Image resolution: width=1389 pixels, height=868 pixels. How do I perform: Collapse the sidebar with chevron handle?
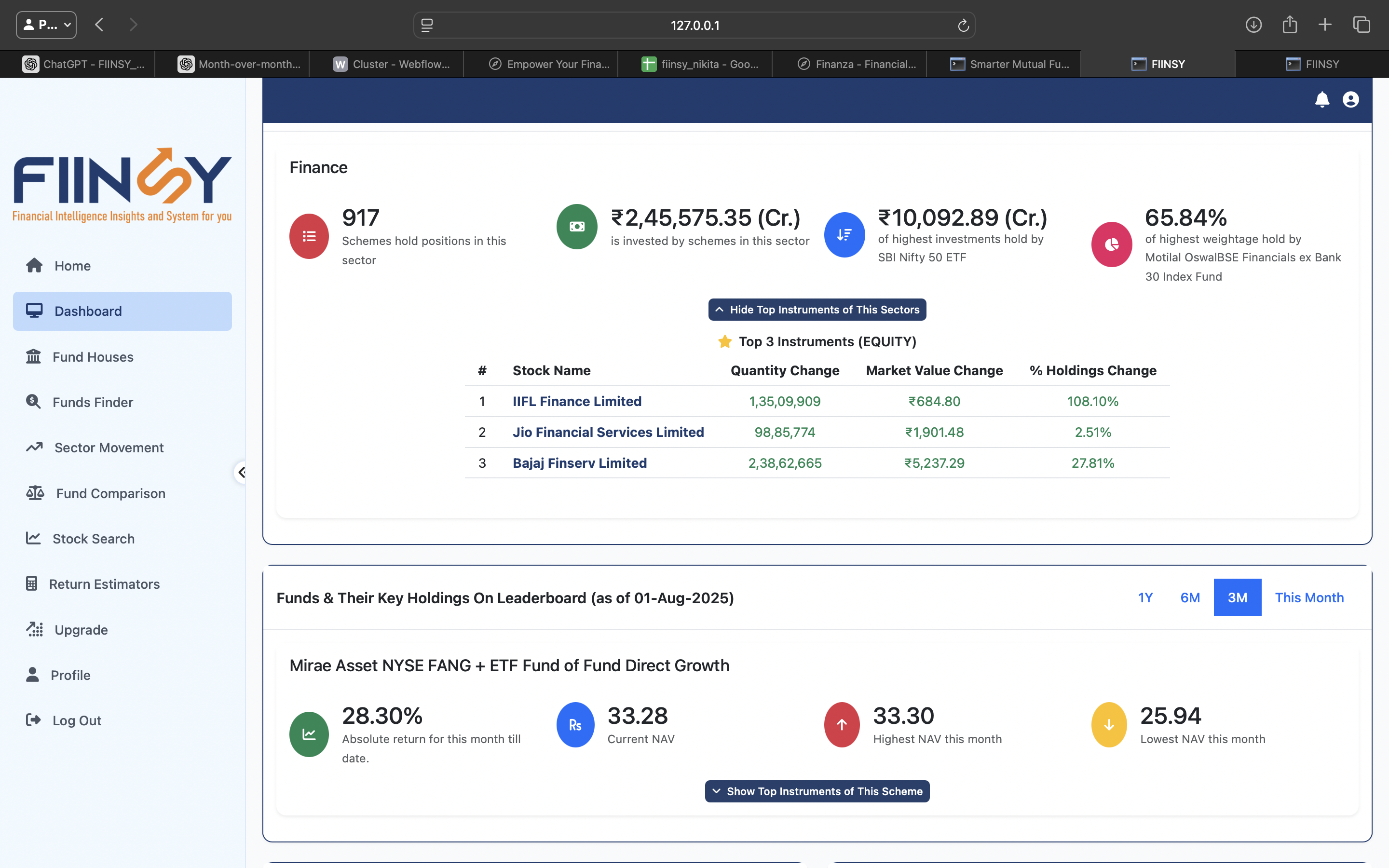point(241,473)
